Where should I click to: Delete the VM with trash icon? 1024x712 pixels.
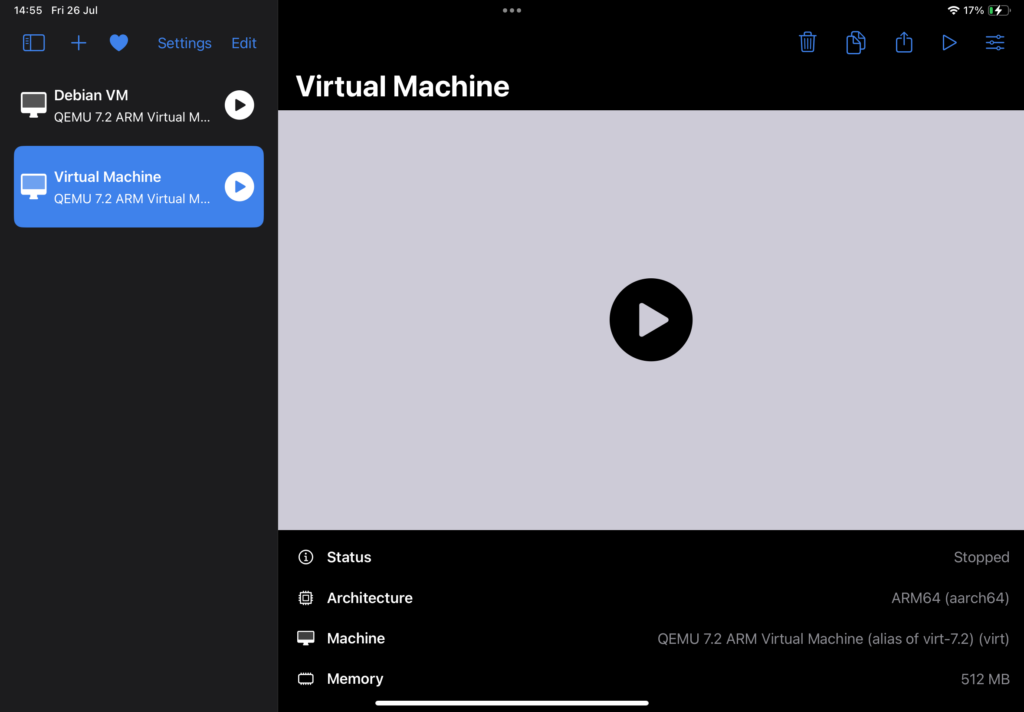coord(808,42)
